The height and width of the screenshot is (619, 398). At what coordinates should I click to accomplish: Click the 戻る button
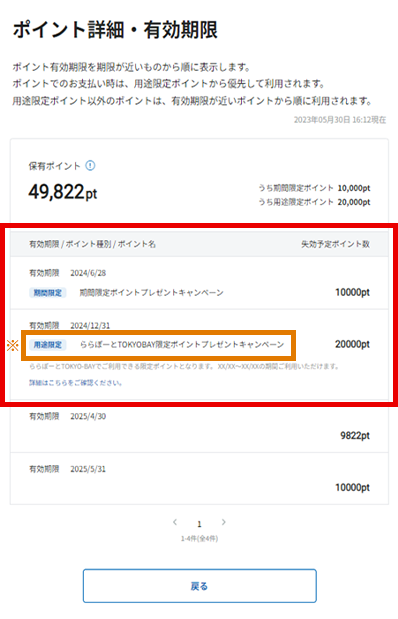click(x=199, y=586)
